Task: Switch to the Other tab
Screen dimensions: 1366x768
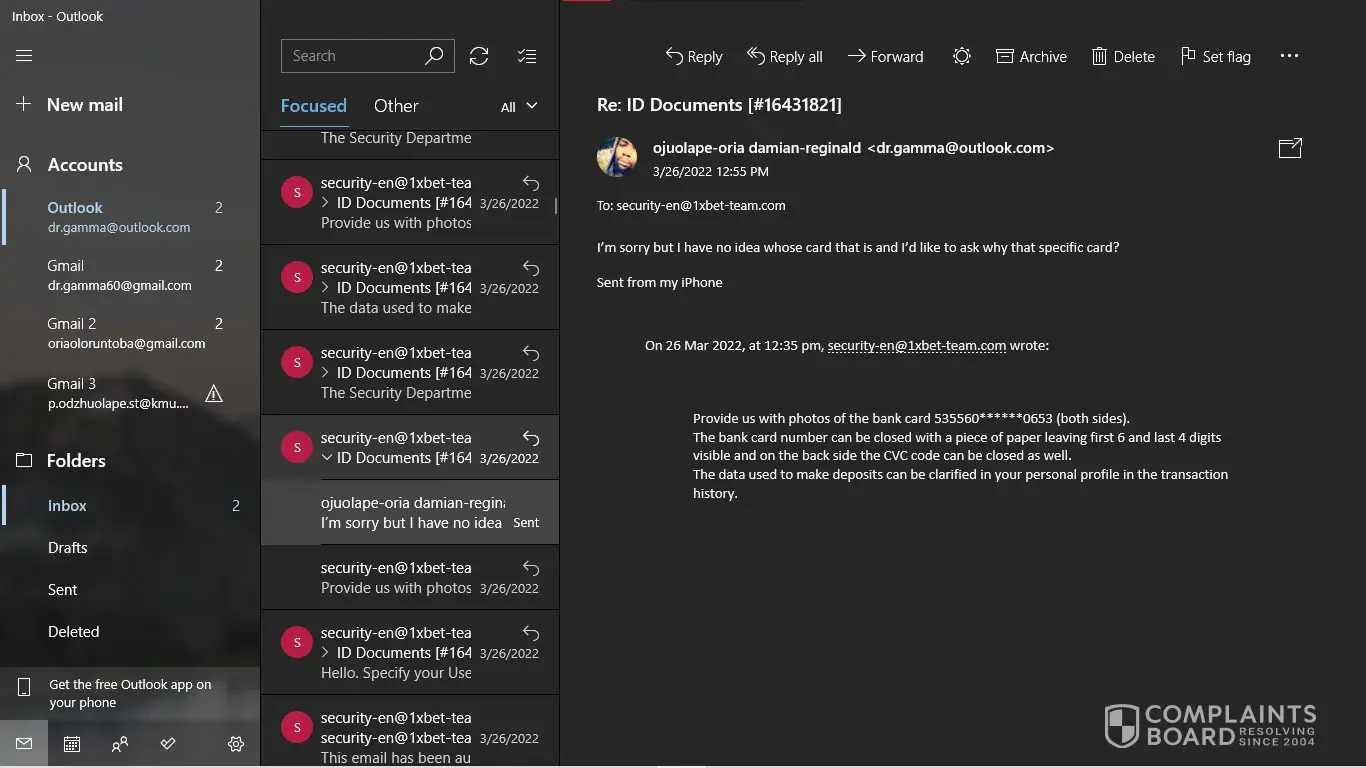Action: (396, 106)
